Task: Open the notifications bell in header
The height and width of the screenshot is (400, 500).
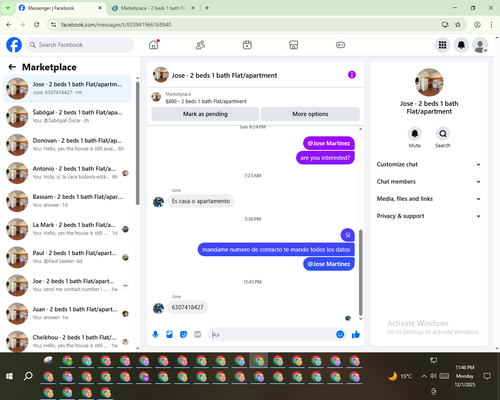Action: coord(461,45)
